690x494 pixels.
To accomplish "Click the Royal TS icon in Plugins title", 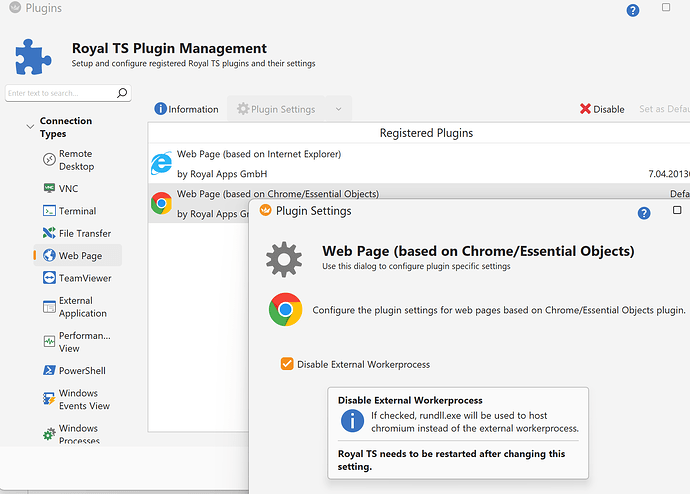I will pyautogui.click(x=15, y=7).
